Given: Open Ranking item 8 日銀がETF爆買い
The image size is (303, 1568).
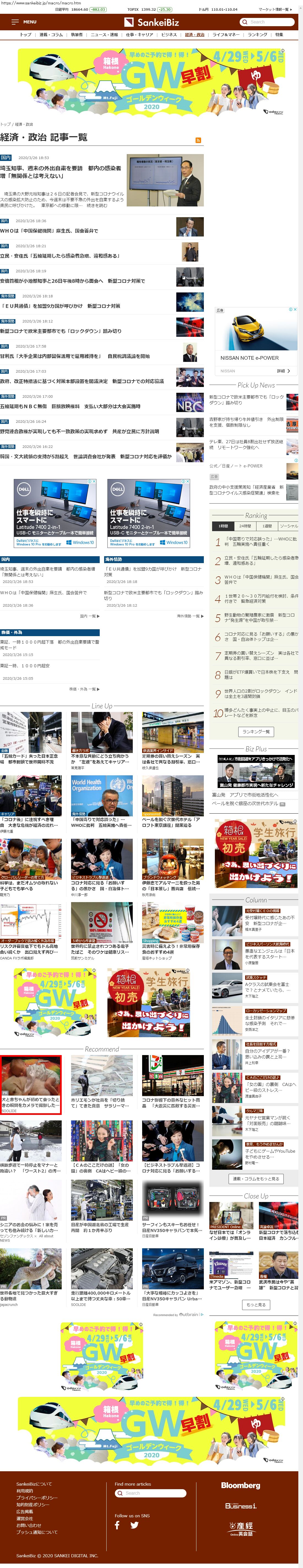Looking at the screenshot, I should (x=261, y=675).
